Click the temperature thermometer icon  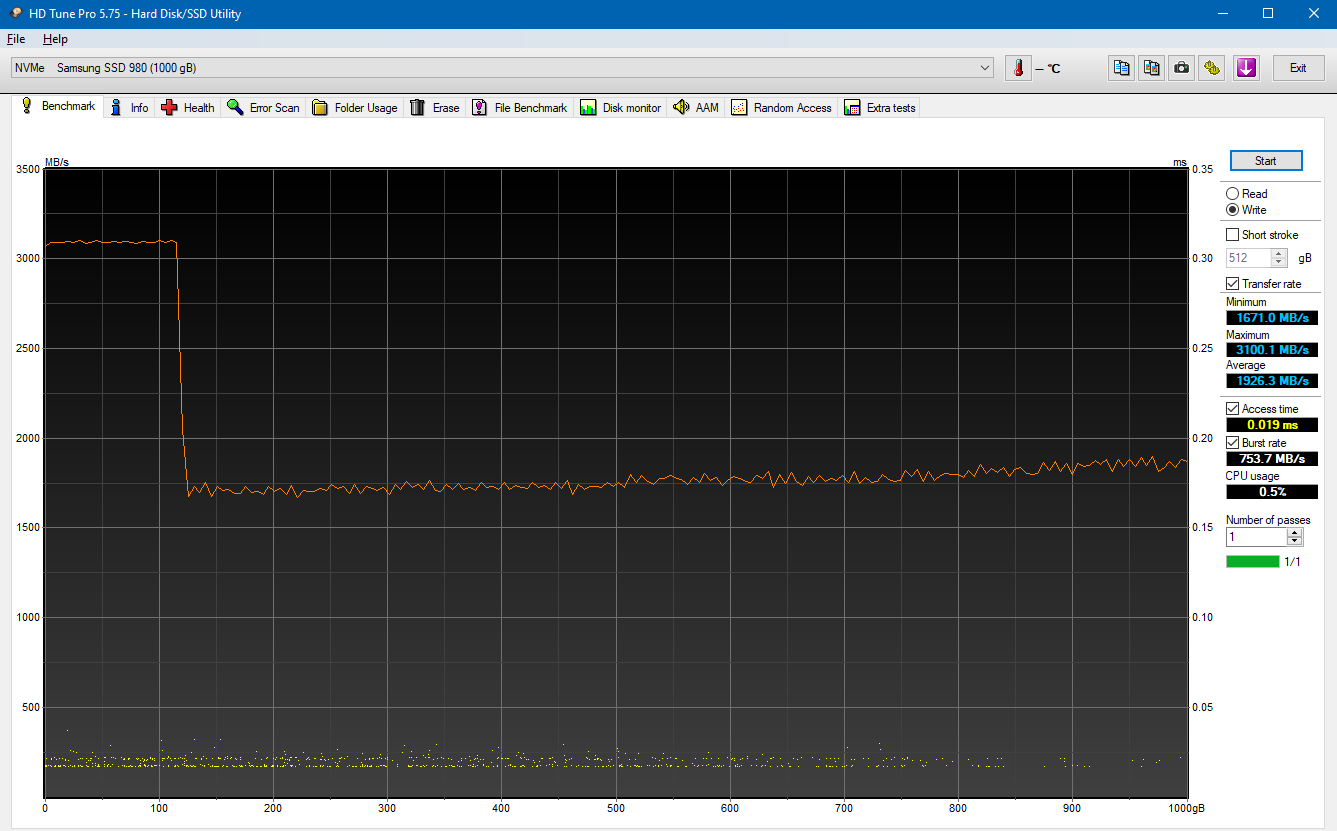click(x=1018, y=68)
